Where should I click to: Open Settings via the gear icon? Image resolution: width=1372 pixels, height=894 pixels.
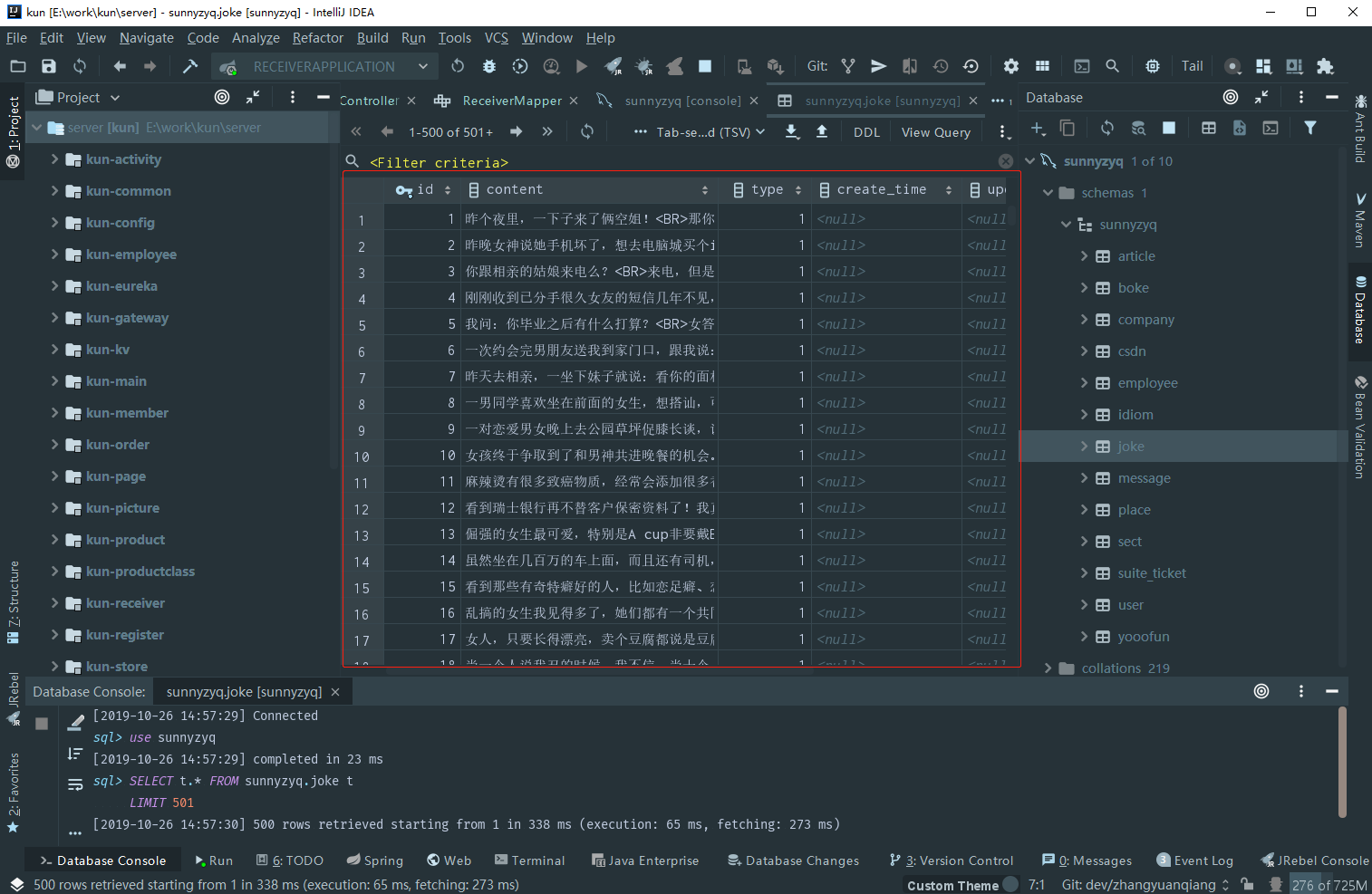tap(1011, 66)
